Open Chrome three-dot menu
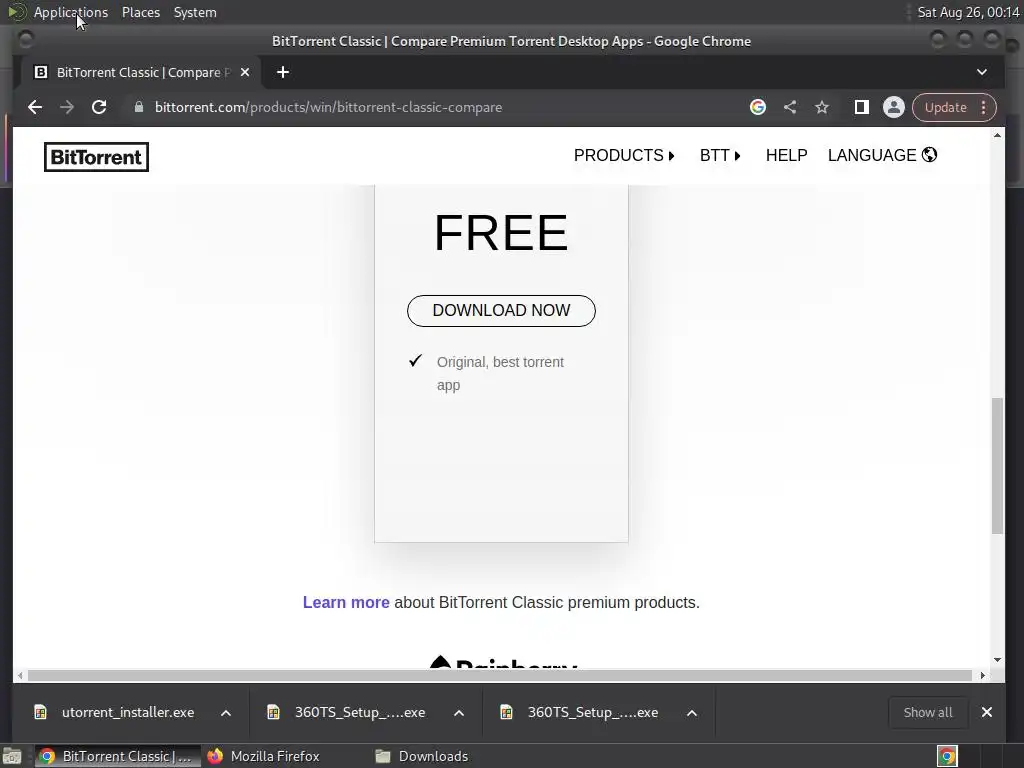Screen dimensions: 1024x768 click(984, 107)
